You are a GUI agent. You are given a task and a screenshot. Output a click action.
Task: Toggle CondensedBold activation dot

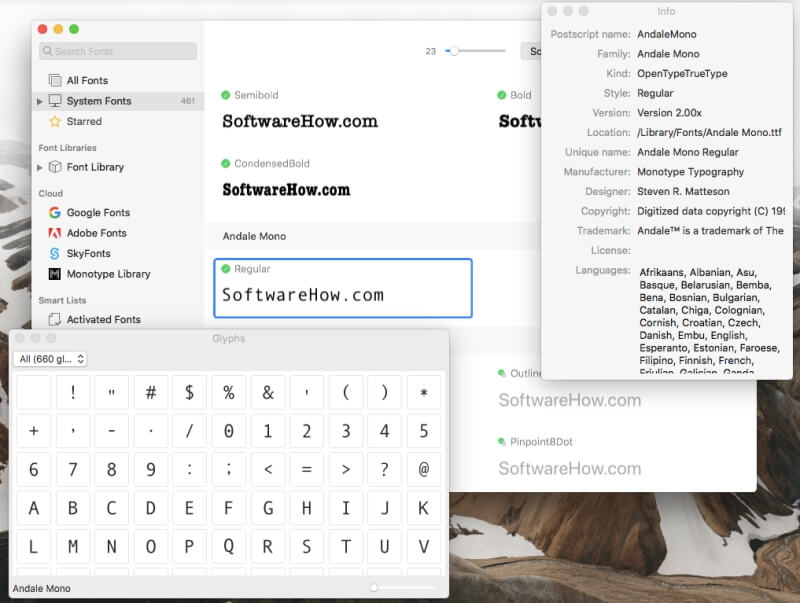[x=226, y=163]
